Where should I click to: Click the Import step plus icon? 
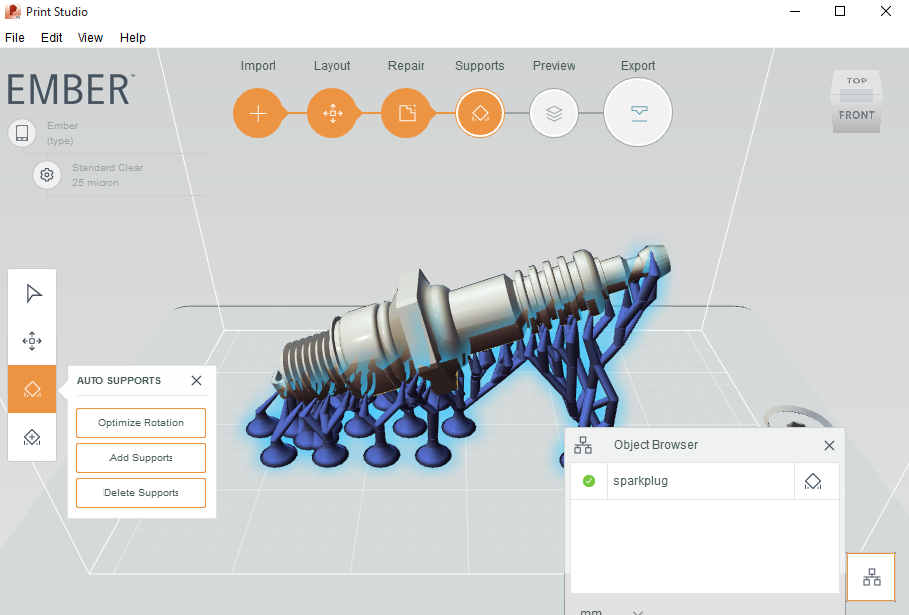coord(258,113)
